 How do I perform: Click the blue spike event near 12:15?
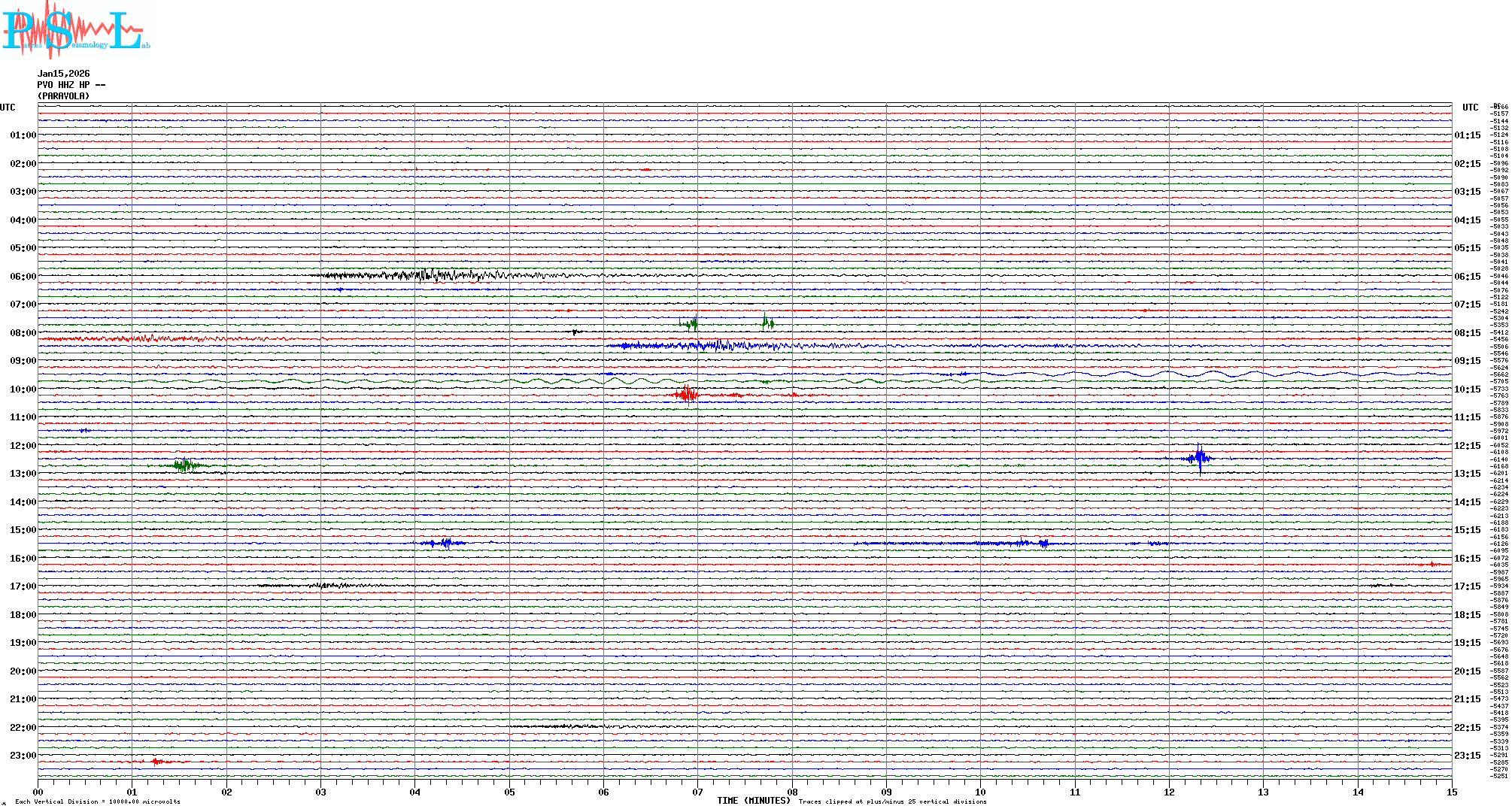[x=1199, y=458]
